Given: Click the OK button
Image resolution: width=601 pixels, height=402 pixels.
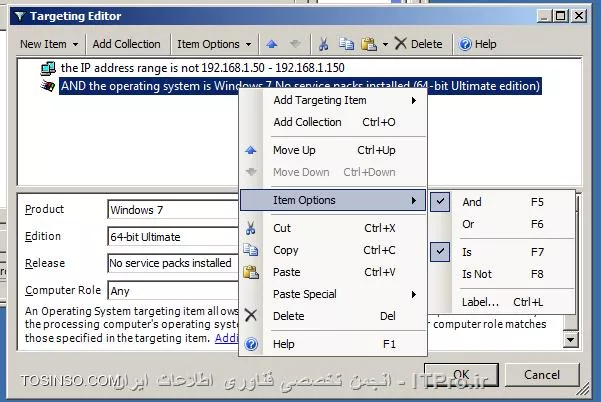Looking at the screenshot, I should (x=461, y=375).
